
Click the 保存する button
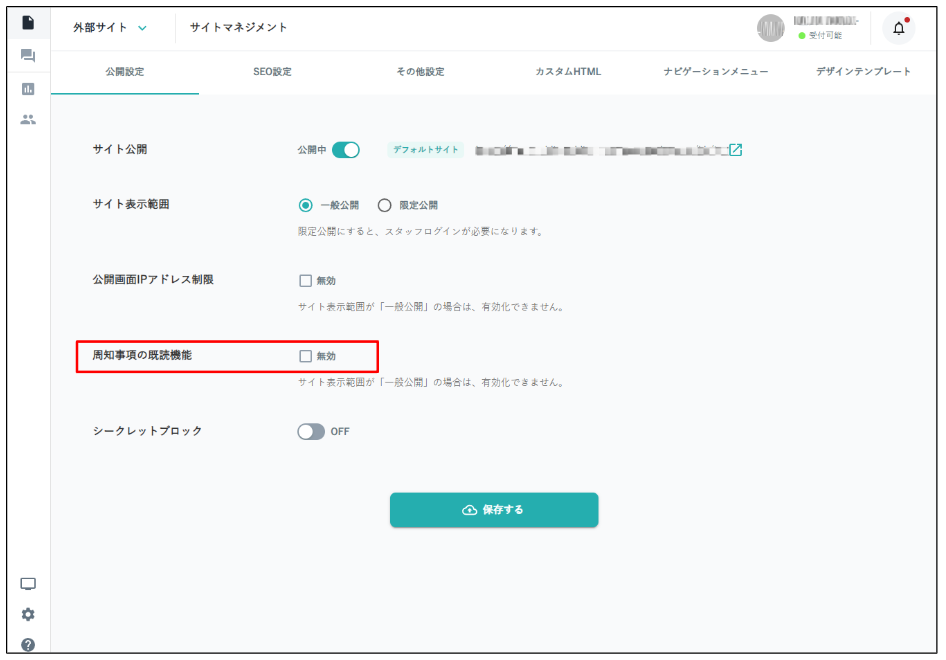(494, 510)
